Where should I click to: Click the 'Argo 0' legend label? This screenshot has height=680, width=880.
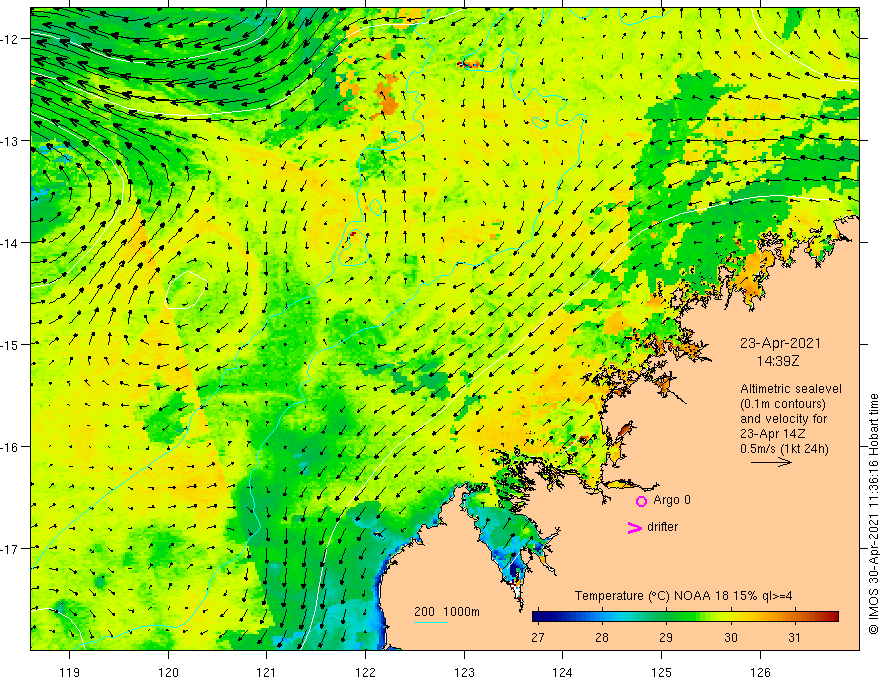(x=672, y=500)
